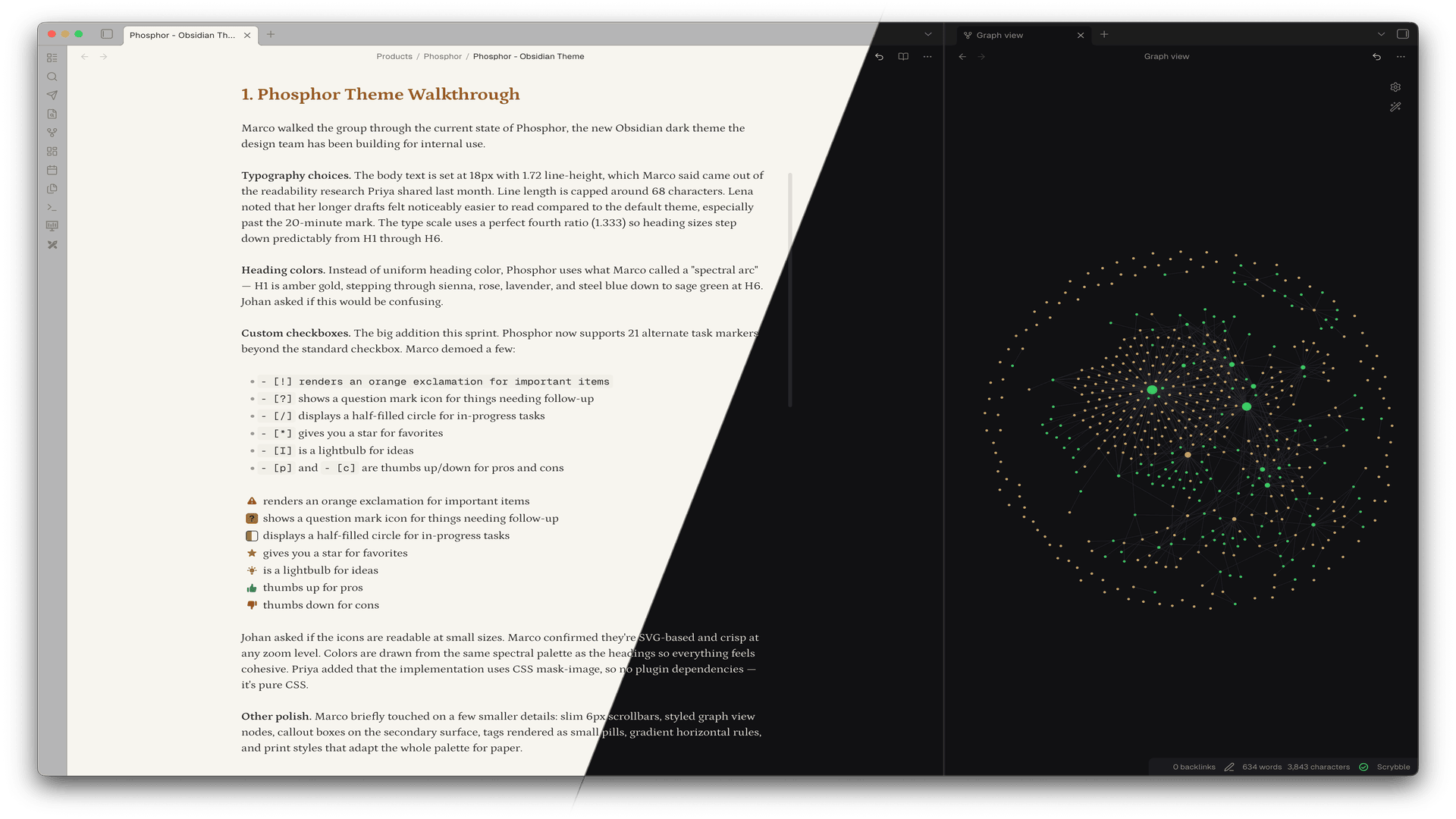Click the paper plane ribbon icon
Viewport: 1456px width, 819px height.
click(52, 95)
